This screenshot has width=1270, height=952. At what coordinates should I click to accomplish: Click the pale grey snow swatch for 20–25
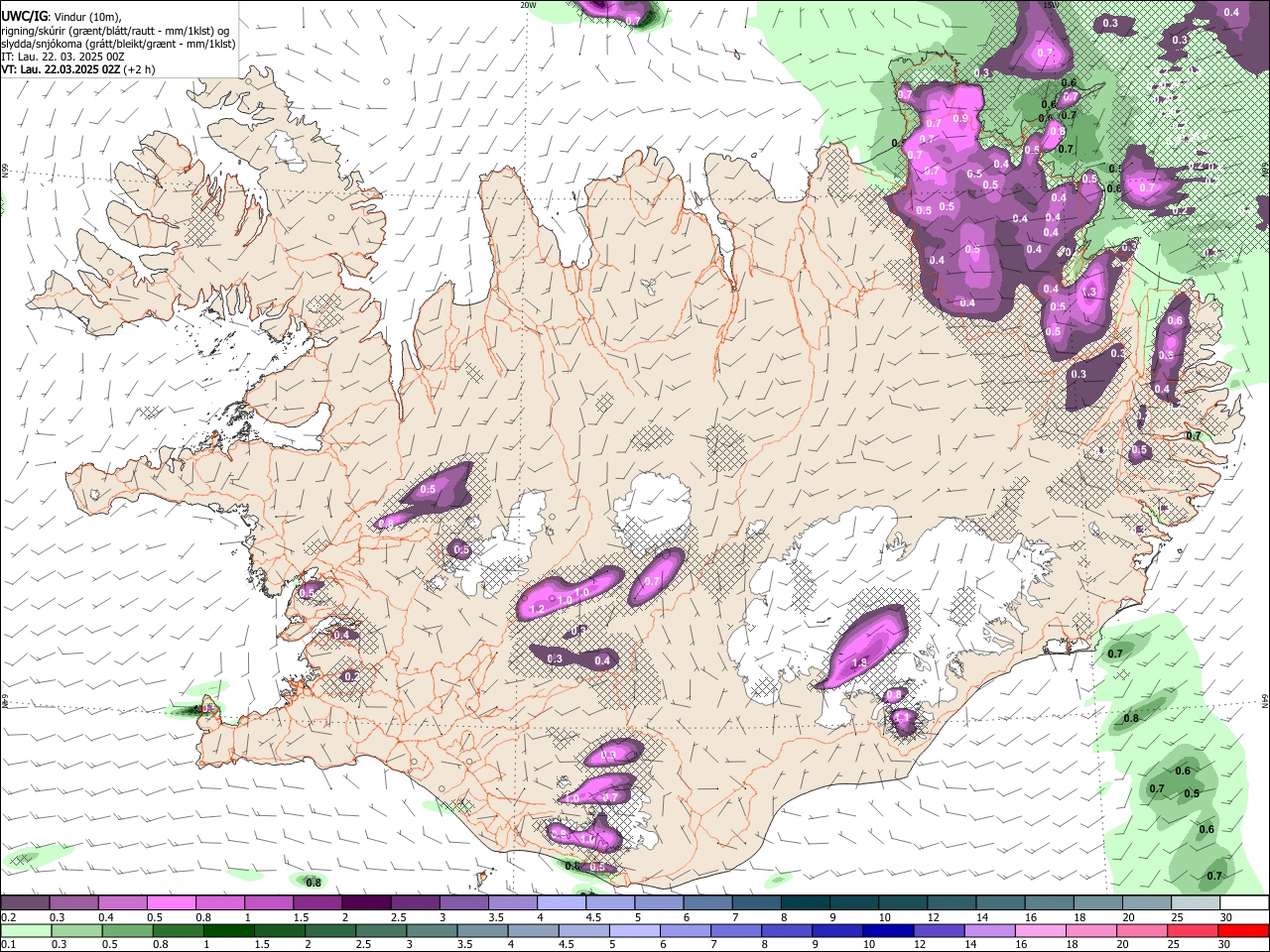(x=1146, y=903)
